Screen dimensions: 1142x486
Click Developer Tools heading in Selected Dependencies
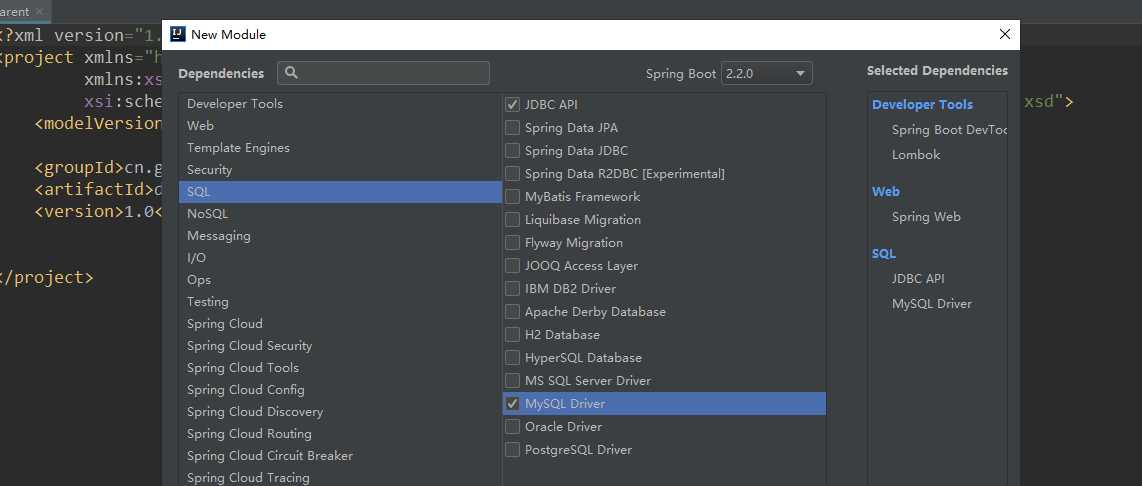[x=922, y=104]
